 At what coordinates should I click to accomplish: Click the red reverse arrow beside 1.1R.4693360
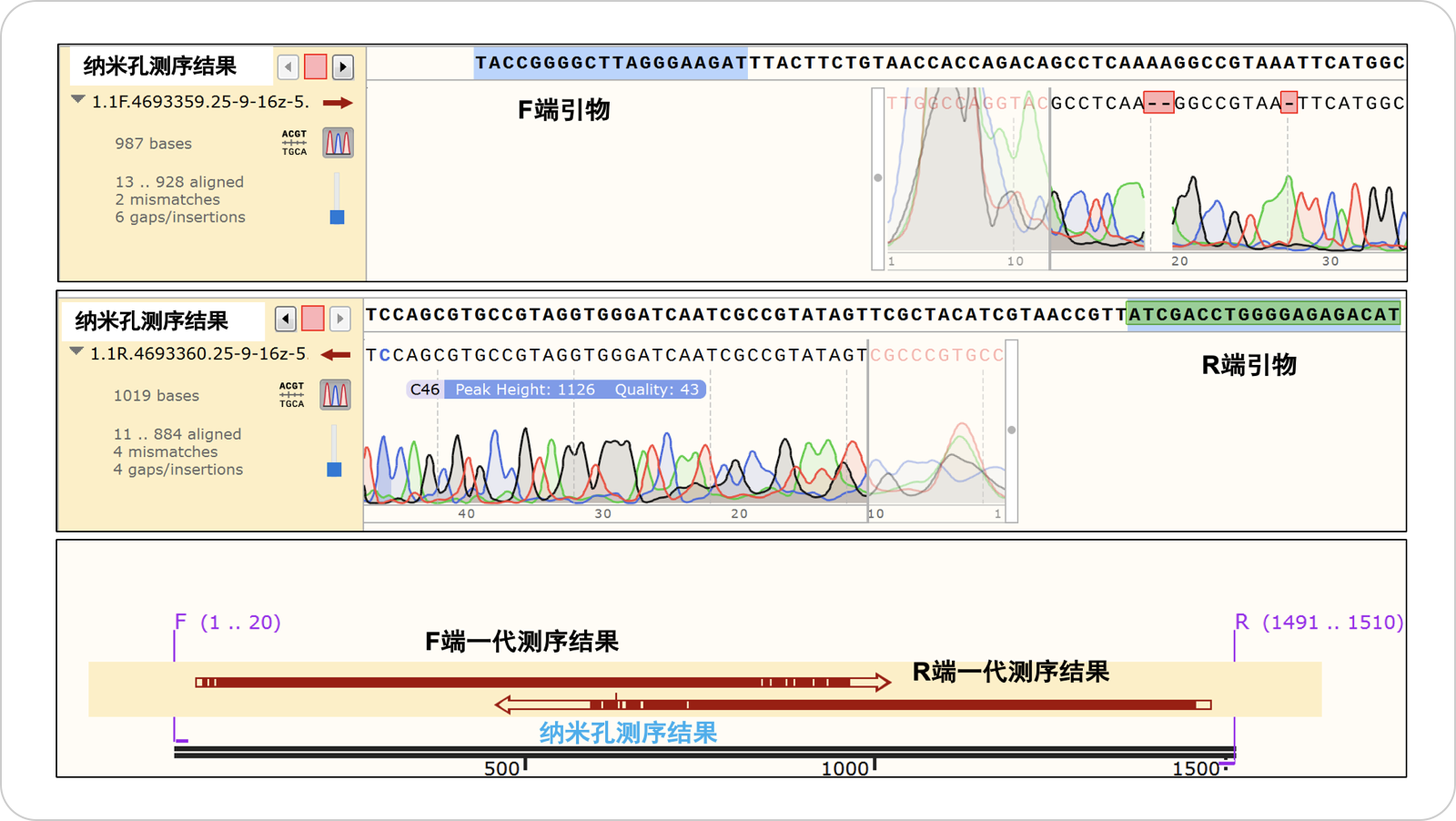click(336, 355)
